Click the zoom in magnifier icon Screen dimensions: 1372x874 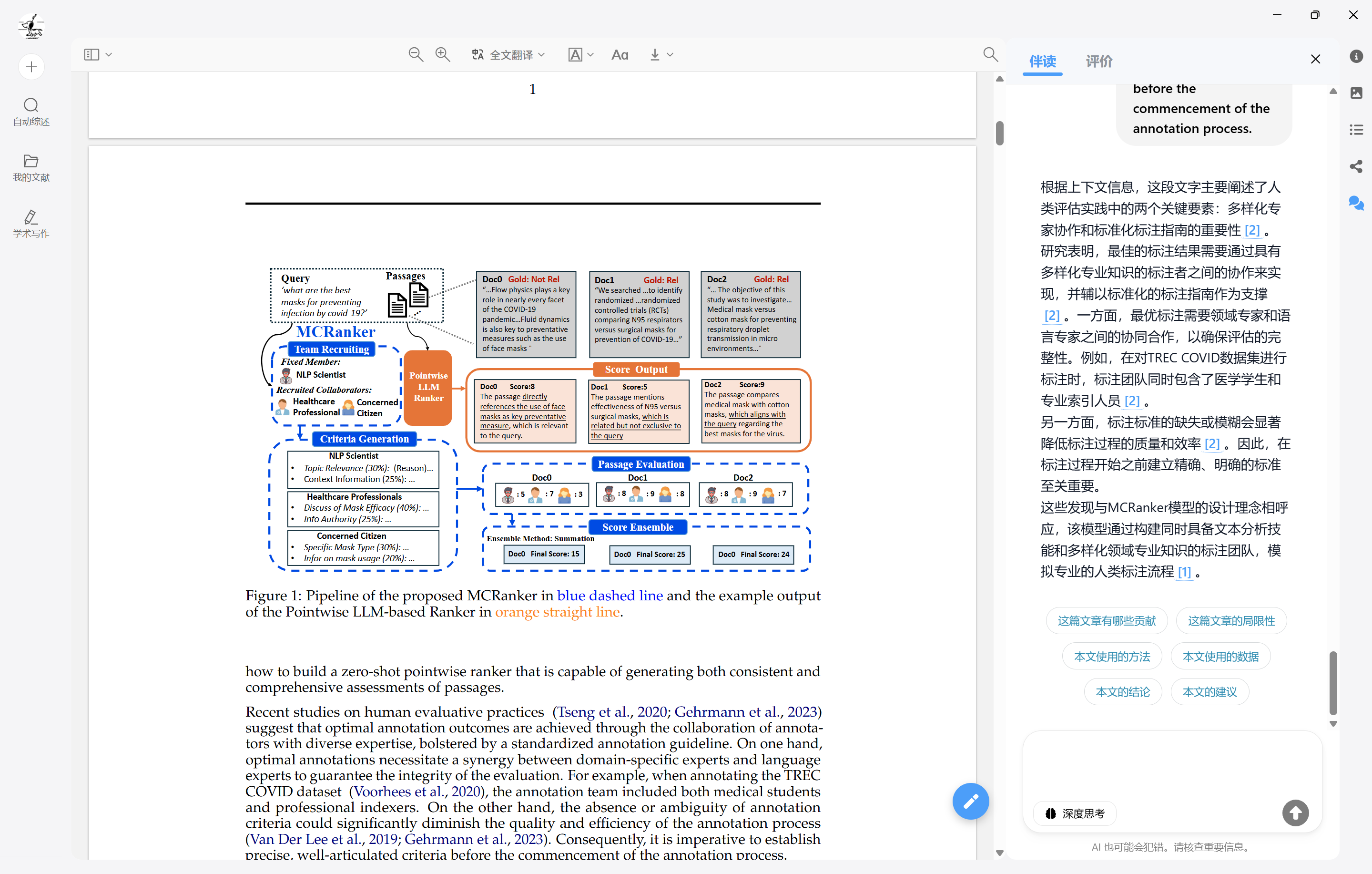tap(442, 55)
